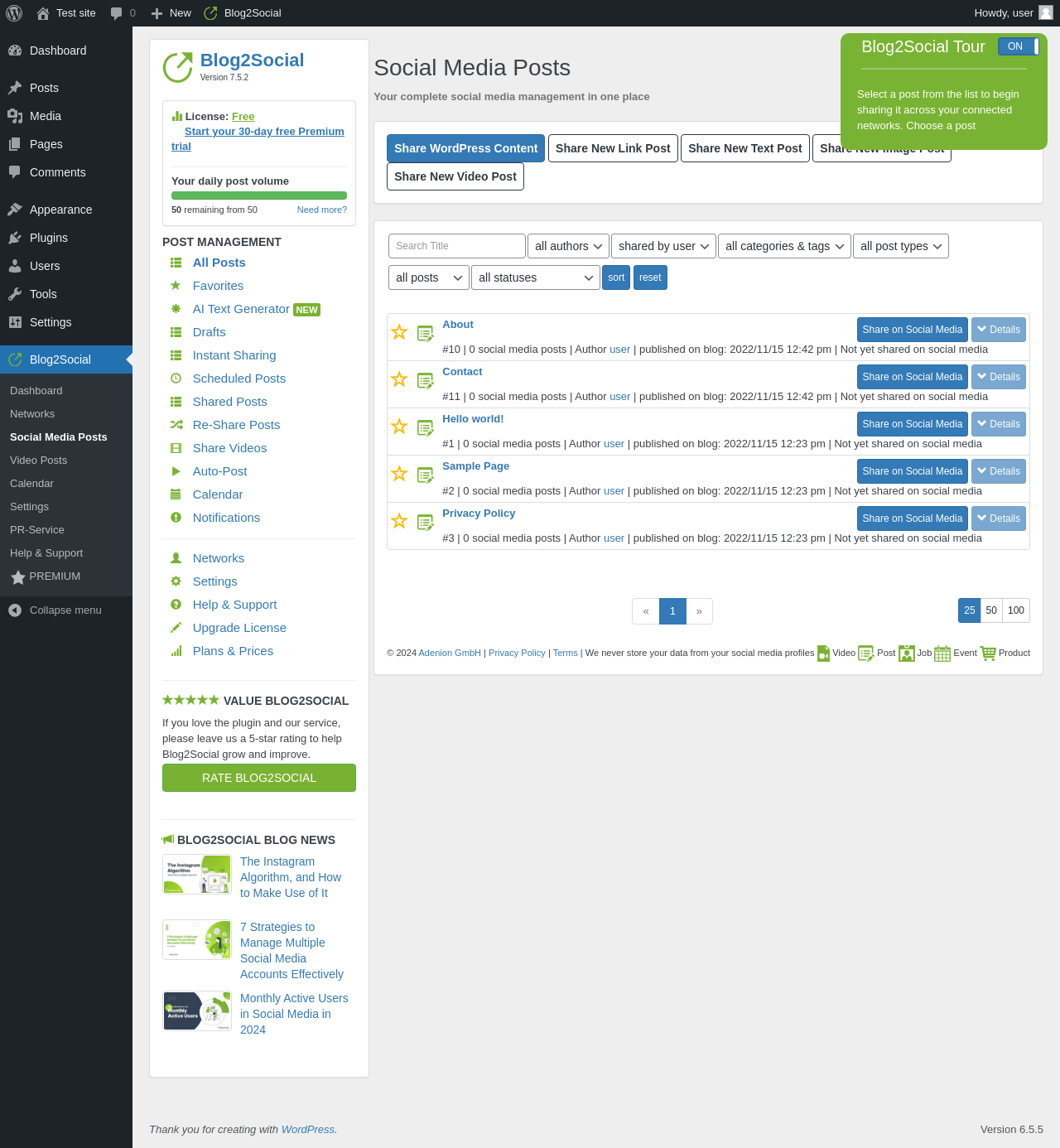Click Share New Text Post button

point(745,148)
